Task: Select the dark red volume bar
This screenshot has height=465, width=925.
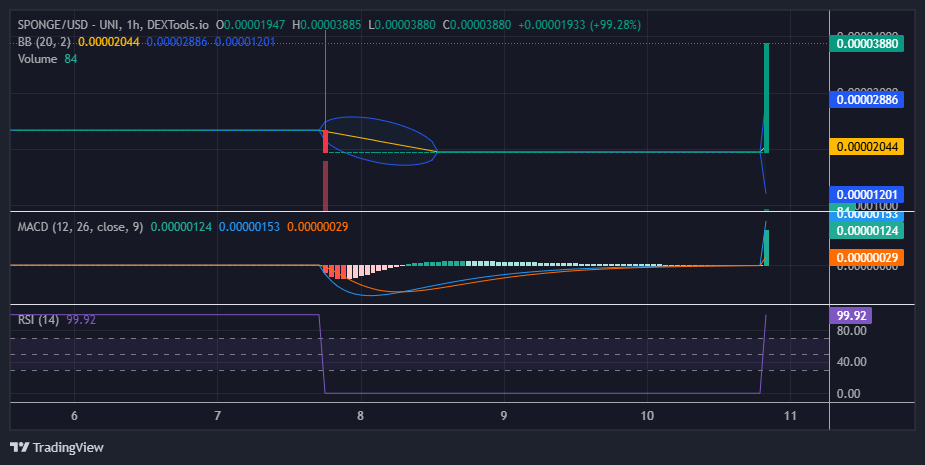Action: [x=325, y=186]
